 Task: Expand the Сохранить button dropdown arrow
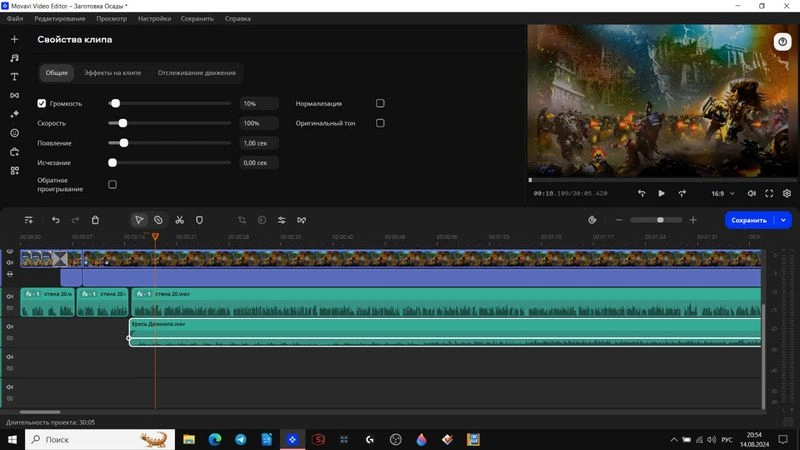[783, 220]
